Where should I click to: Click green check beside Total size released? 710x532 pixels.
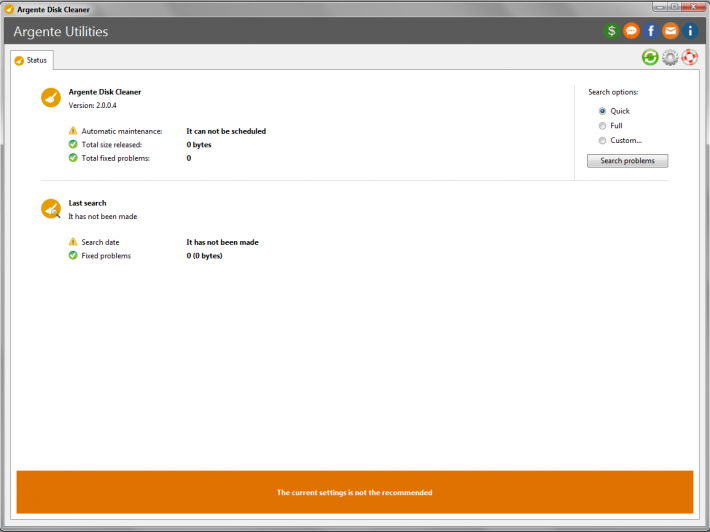click(73, 144)
